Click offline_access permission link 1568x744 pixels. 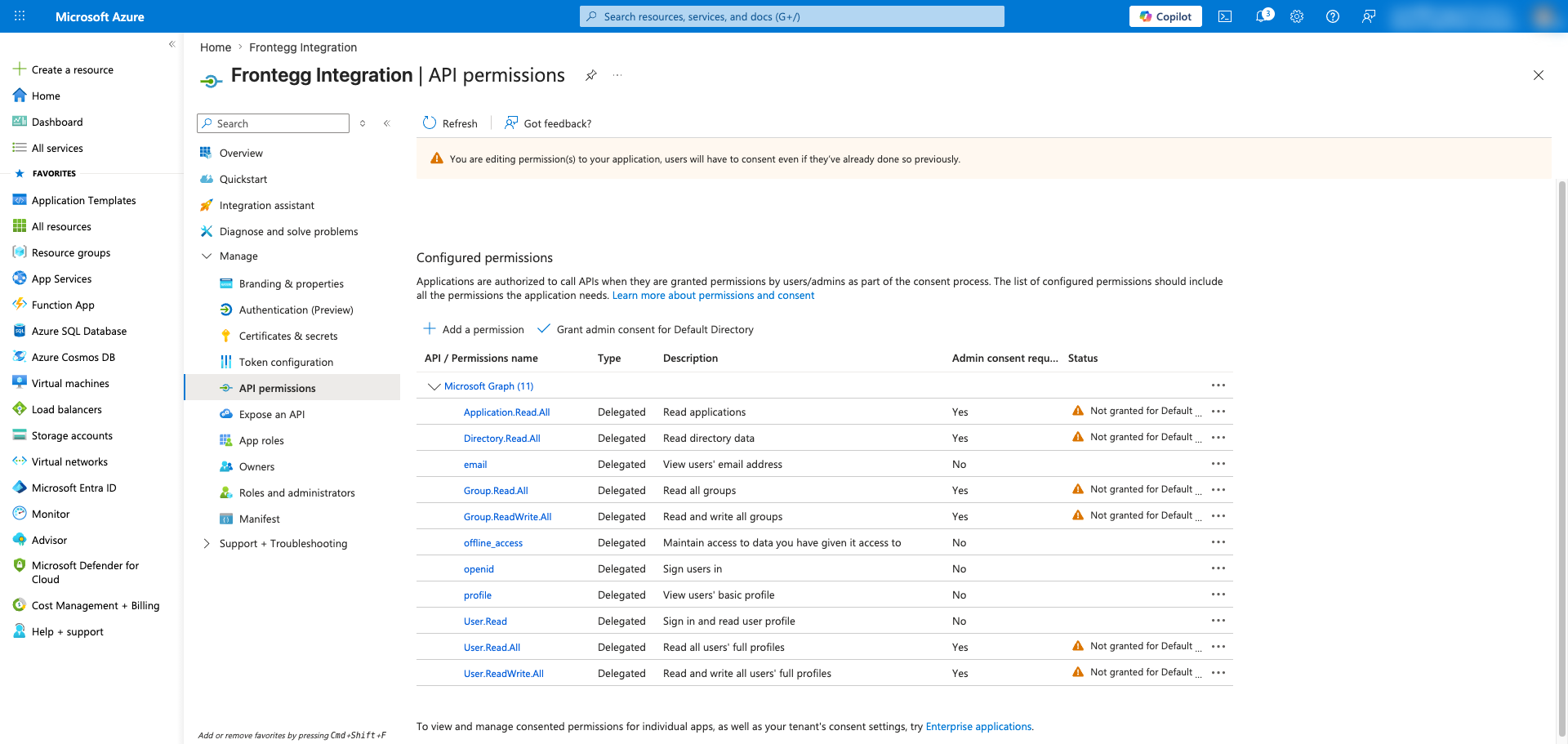coord(493,543)
